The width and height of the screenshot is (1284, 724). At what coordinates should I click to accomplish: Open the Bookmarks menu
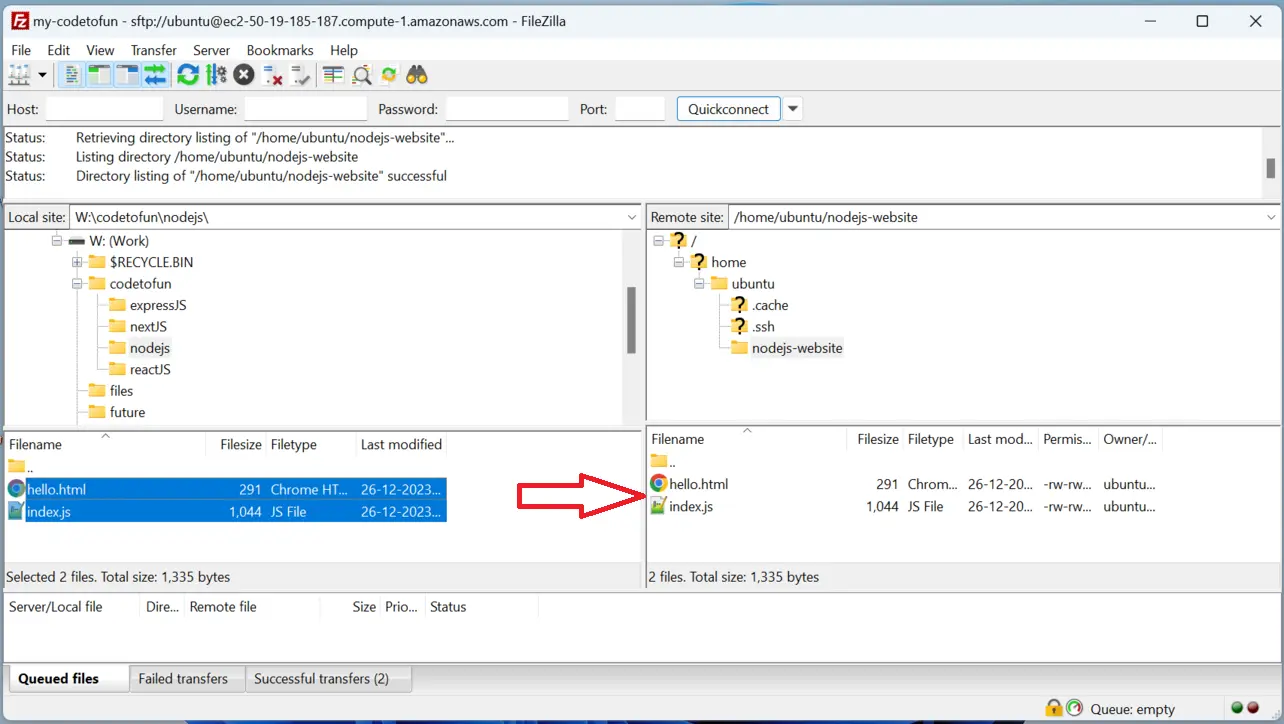(280, 50)
